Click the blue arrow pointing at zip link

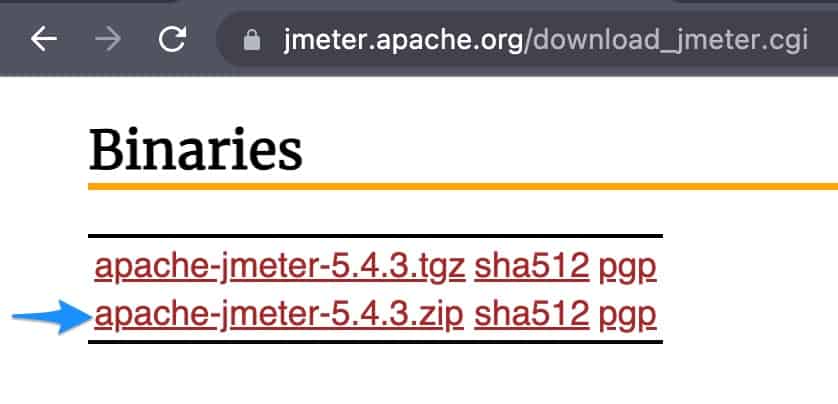48,317
